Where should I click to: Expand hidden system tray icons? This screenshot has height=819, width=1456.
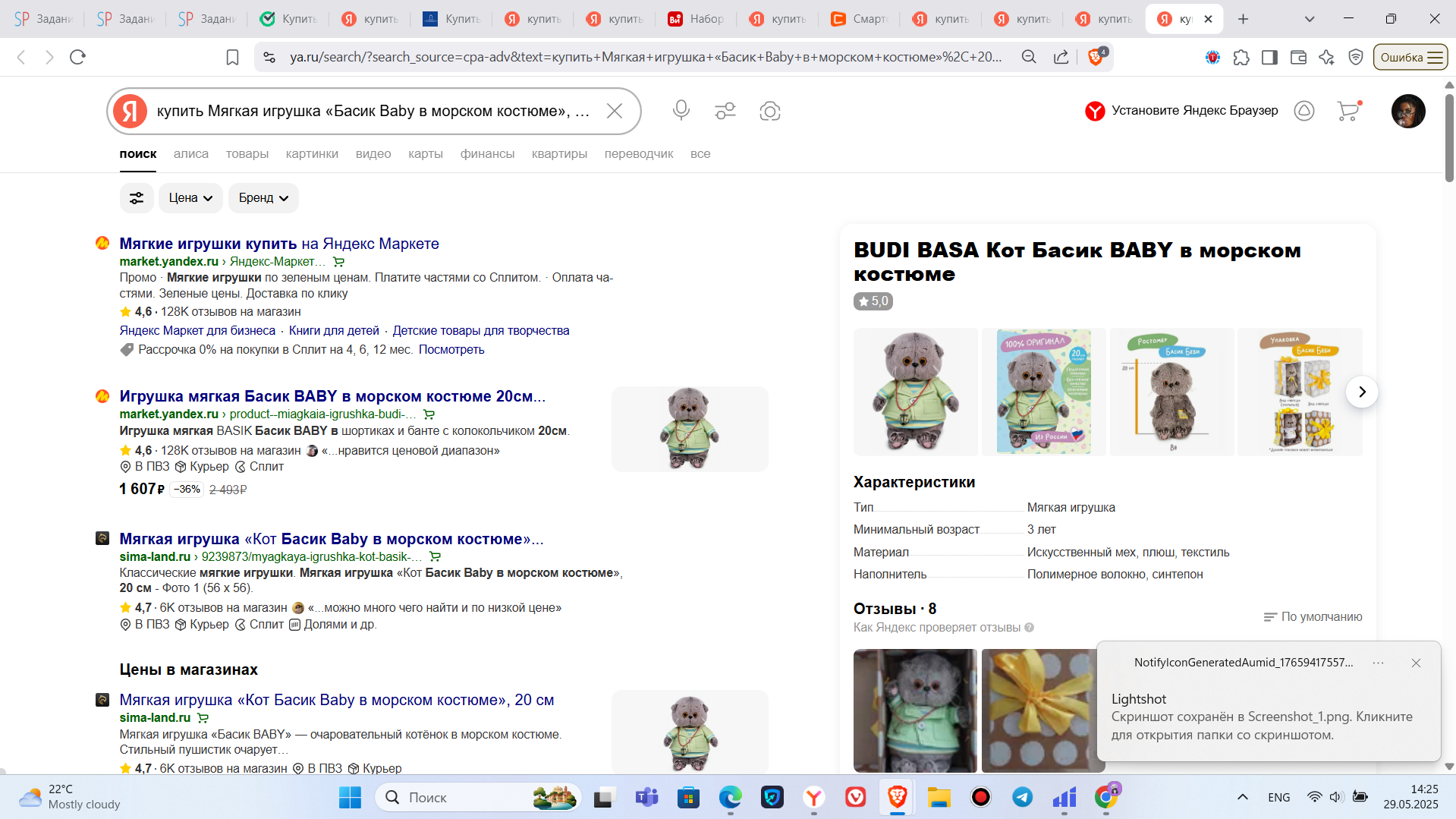1242,797
